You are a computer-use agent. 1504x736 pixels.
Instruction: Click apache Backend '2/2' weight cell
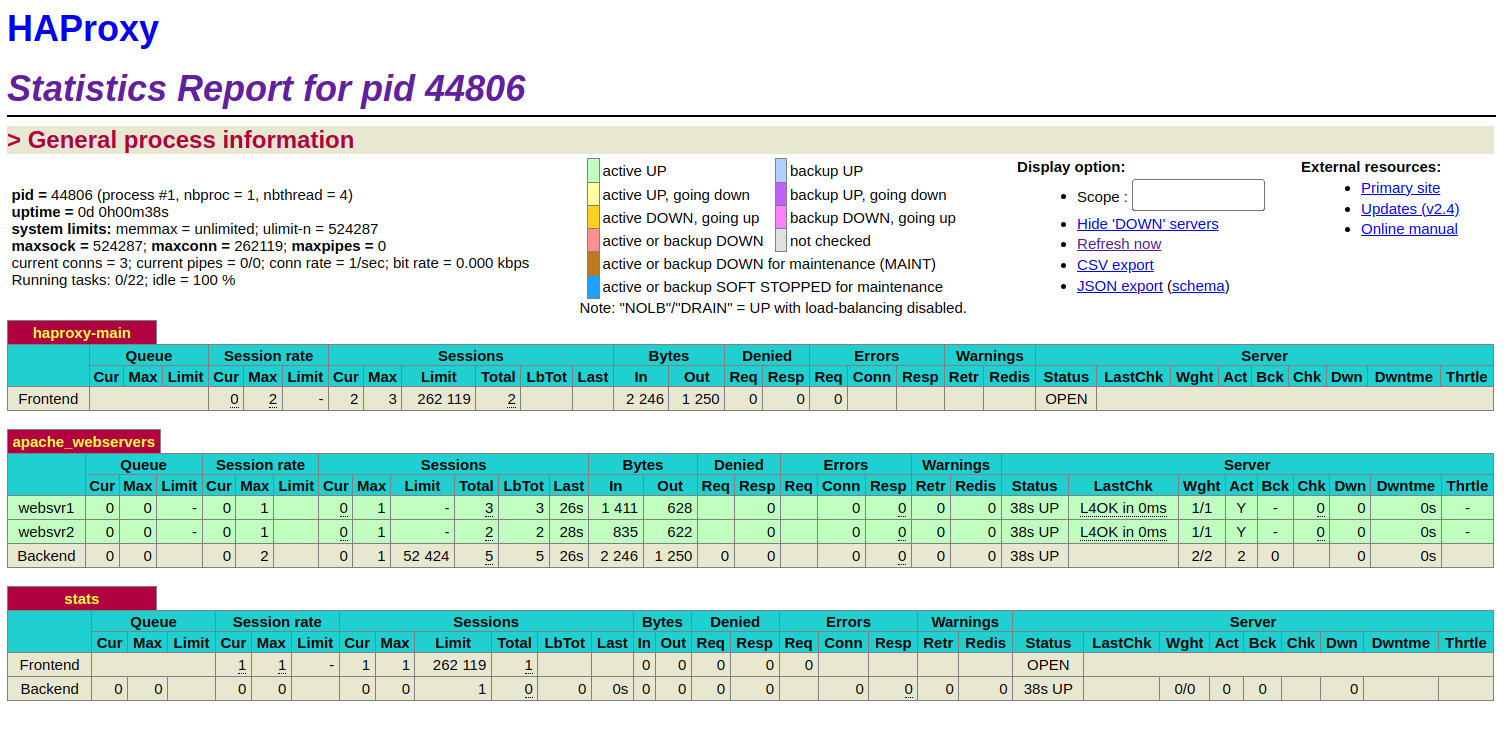[1202, 556]
